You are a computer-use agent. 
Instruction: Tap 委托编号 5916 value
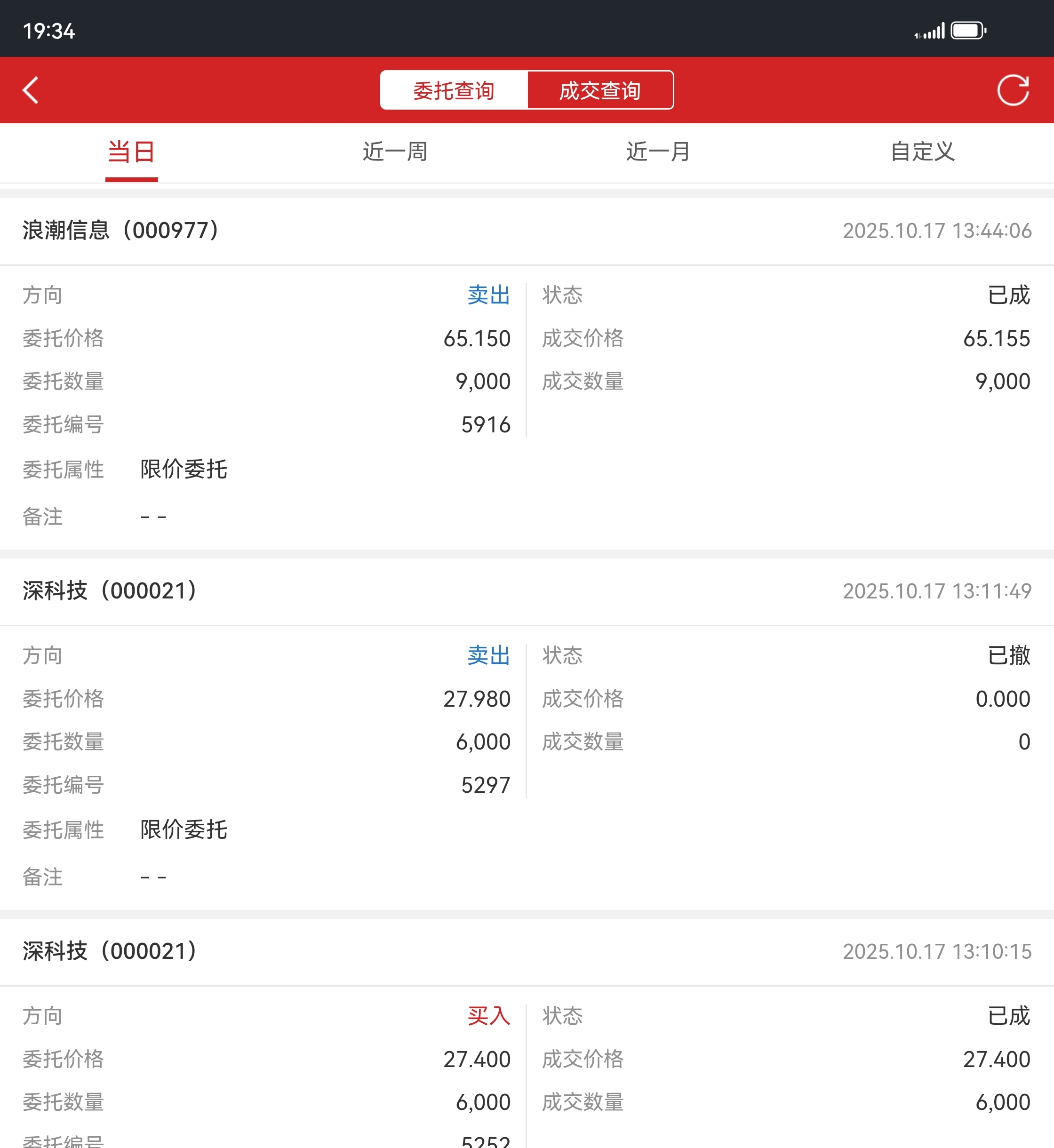(x=486, y=425)
